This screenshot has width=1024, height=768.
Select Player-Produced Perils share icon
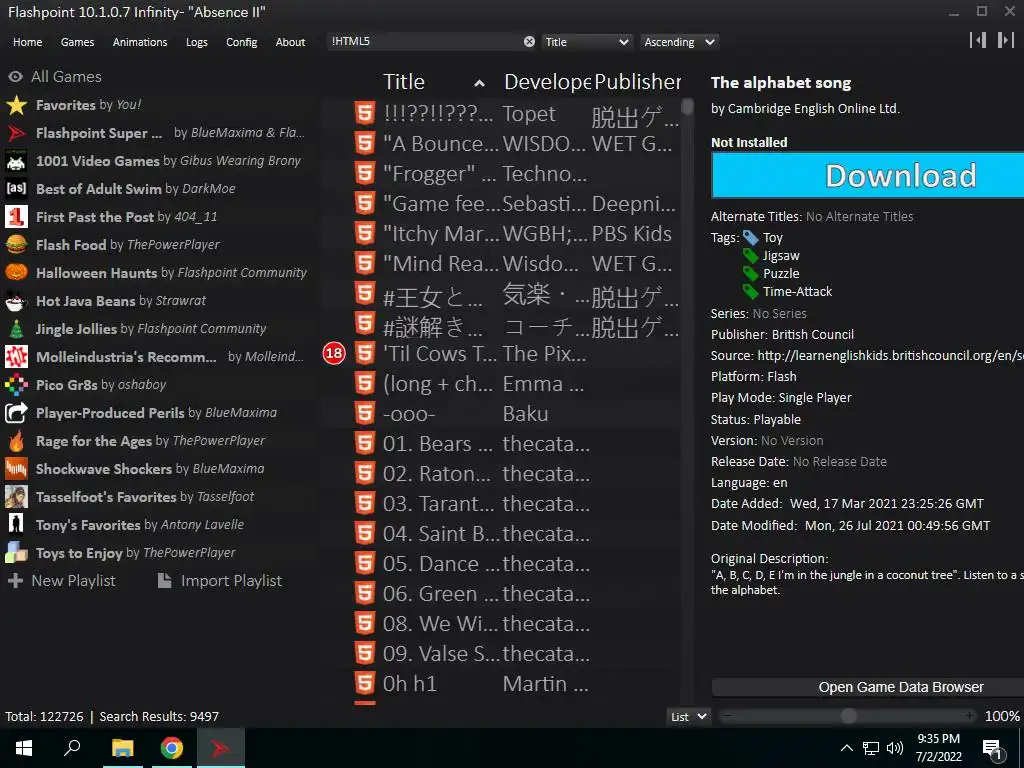coord(16,413)
